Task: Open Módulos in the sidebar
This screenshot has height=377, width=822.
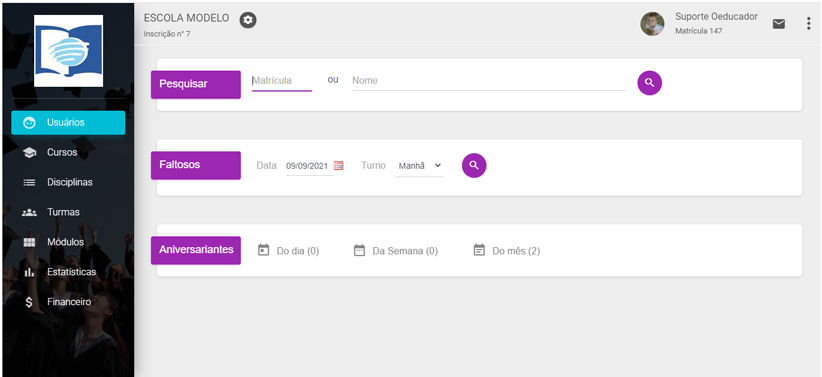Action: click(x=66, y=242)
